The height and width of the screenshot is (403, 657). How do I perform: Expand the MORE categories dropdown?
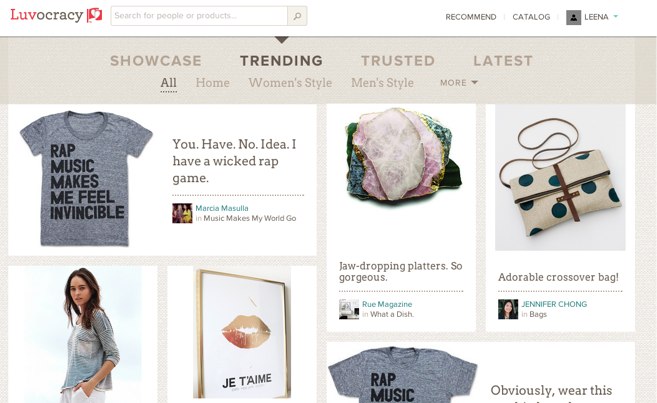[x=459, y=83]
